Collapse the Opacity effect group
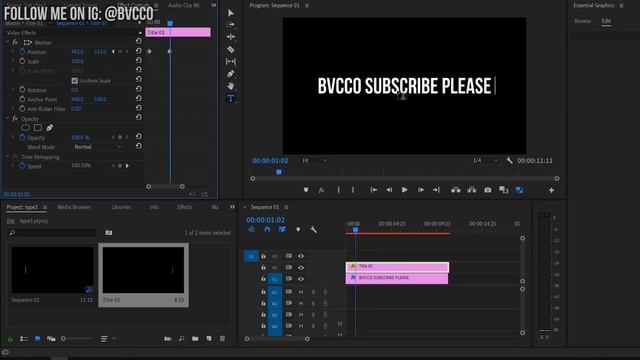Screen dimensions: 640x360 point(7,119)
